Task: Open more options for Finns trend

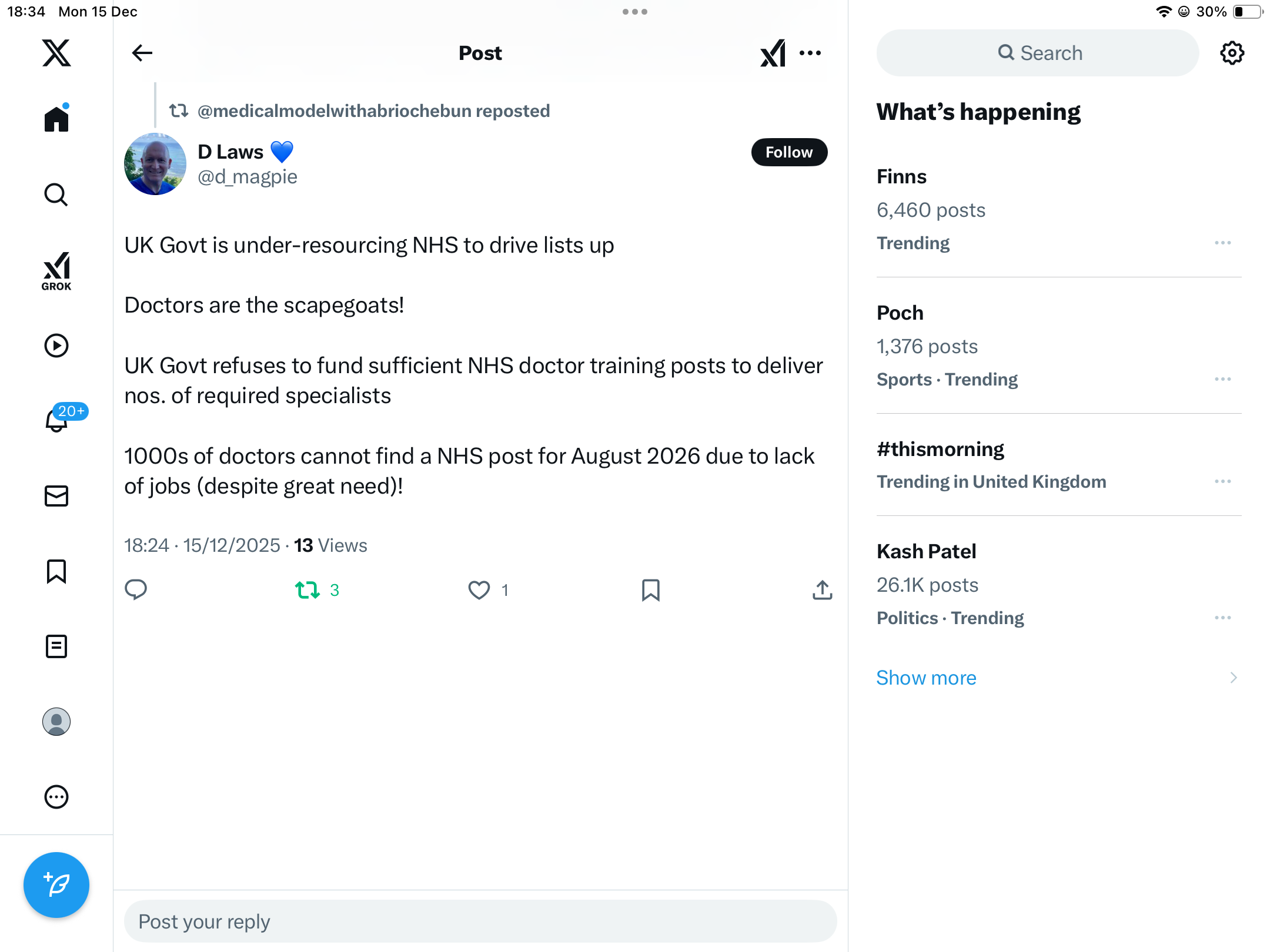Action: tap(1222, 243)
